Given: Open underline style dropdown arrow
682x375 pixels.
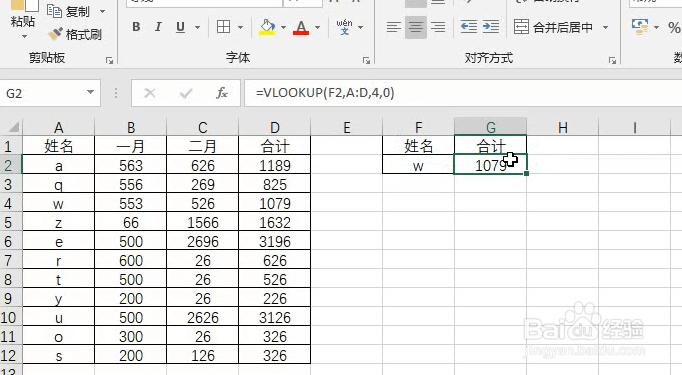Looking at the screenshot, I should [x=197, y=27].
